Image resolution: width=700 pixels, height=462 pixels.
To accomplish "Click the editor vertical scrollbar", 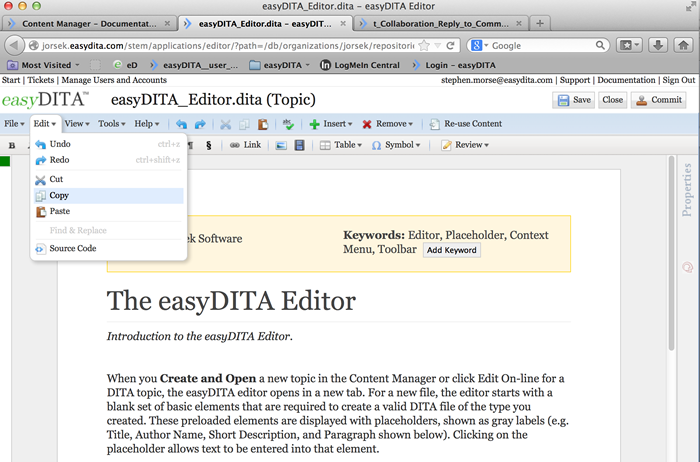I will (x=671, y=253).
